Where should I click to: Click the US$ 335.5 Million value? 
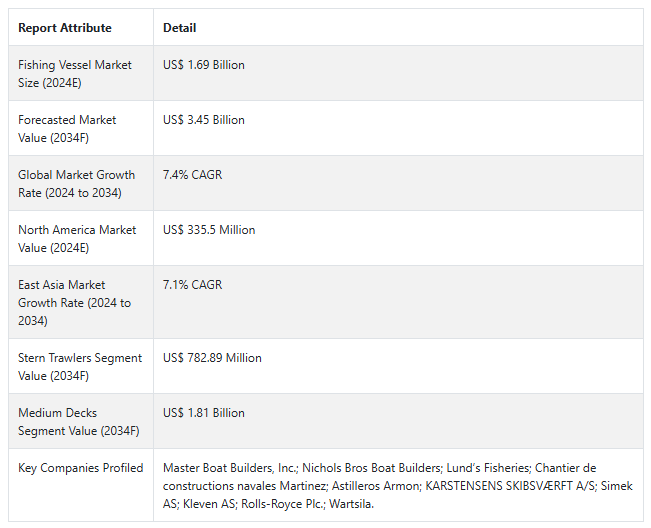(209, 230)
